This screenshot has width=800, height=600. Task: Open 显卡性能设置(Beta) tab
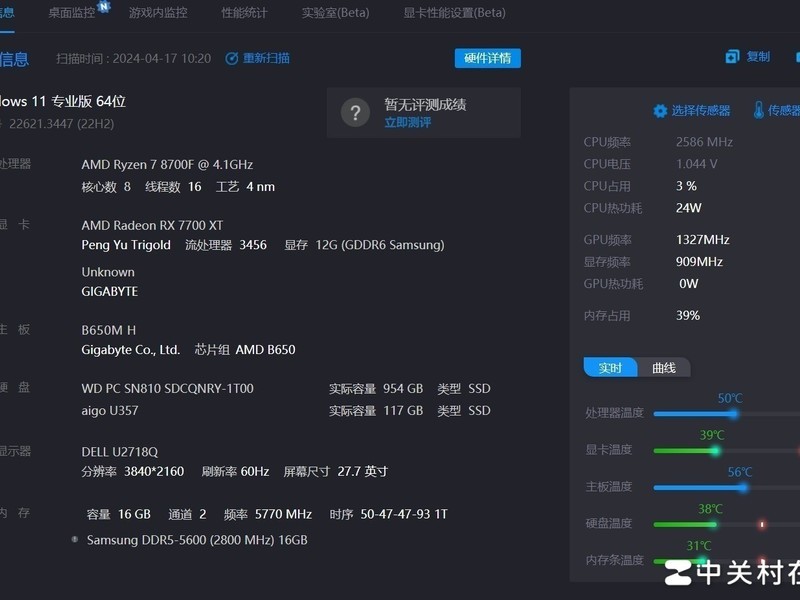(455, 13)
